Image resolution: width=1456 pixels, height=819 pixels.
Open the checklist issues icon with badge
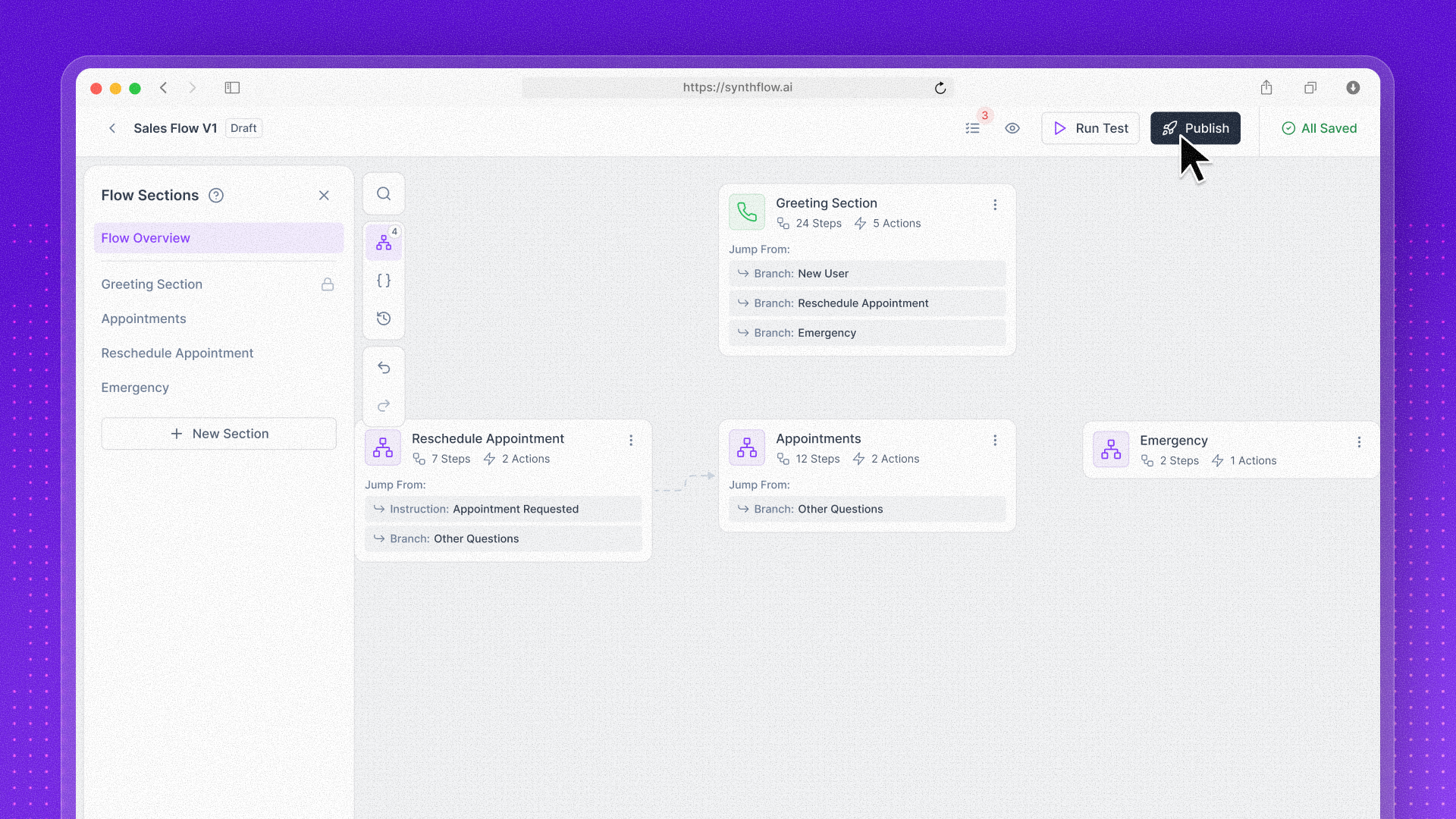973,128
